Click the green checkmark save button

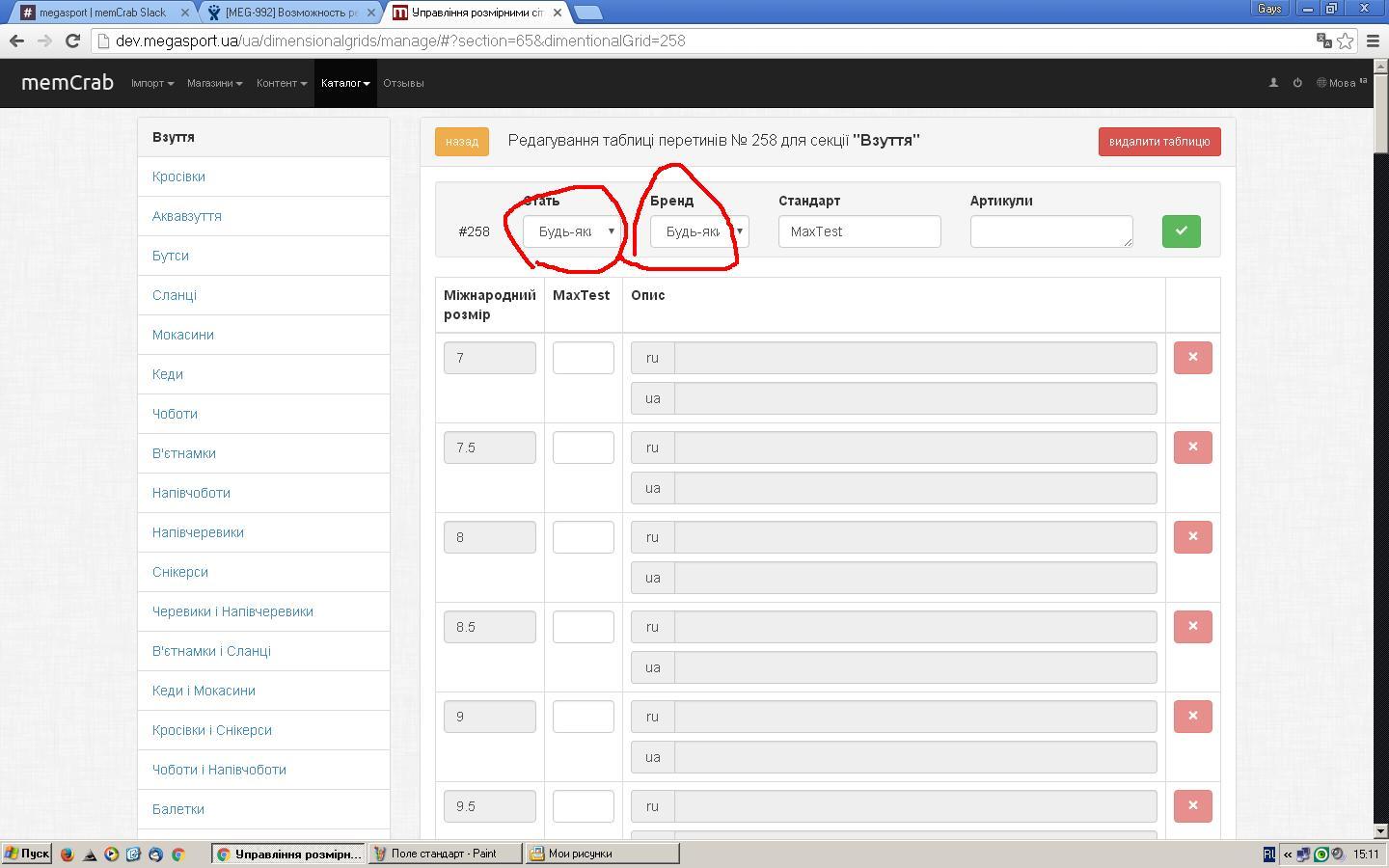1181,231
